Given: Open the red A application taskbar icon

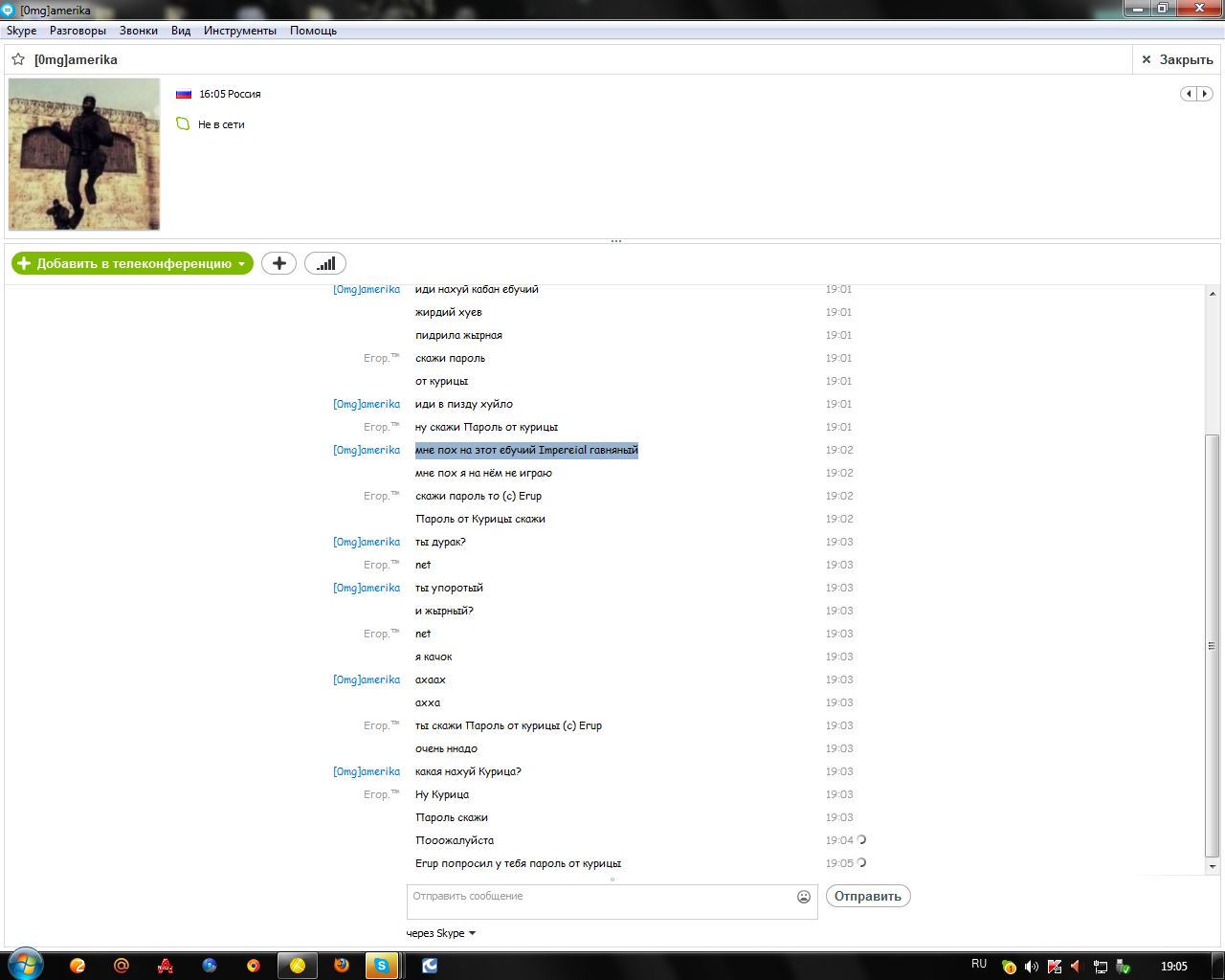Looking at the screenshot, I should (x=166, y=966).
